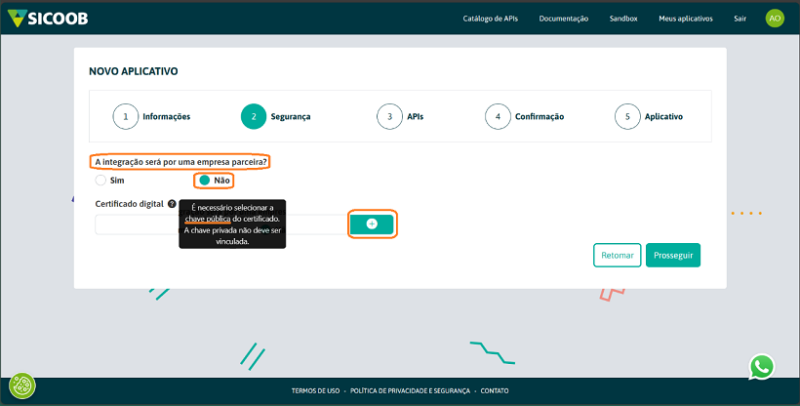This screenshot has width=800, height=406.
Task: Go to step 1 Informações
Action: tap(152, 116)
